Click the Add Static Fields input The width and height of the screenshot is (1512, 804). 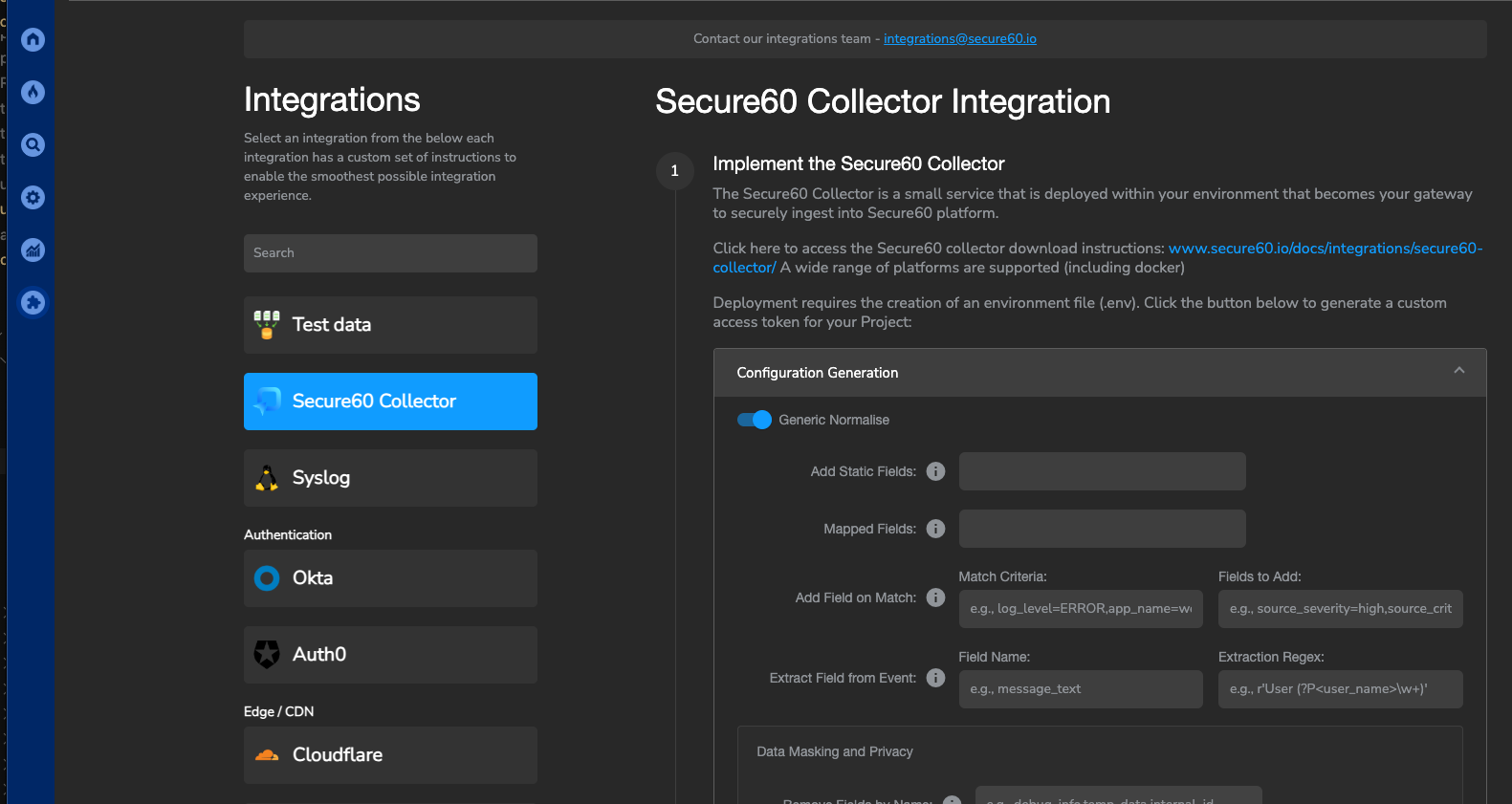[x=1102, y=471]
